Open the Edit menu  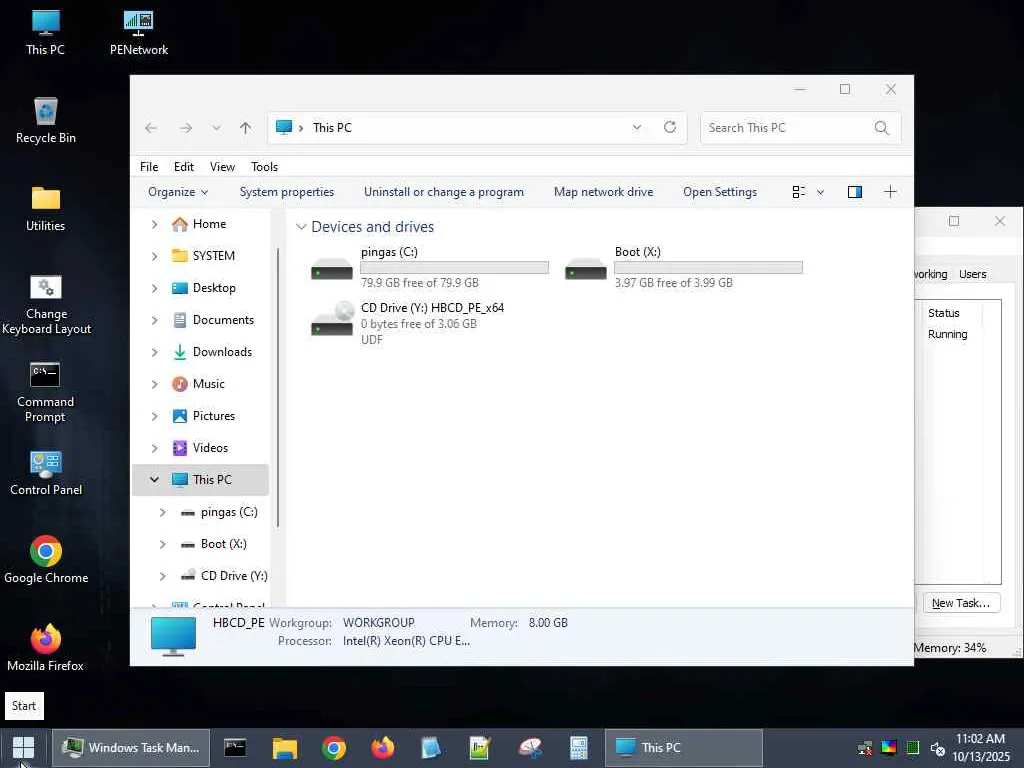click(184, 167)
